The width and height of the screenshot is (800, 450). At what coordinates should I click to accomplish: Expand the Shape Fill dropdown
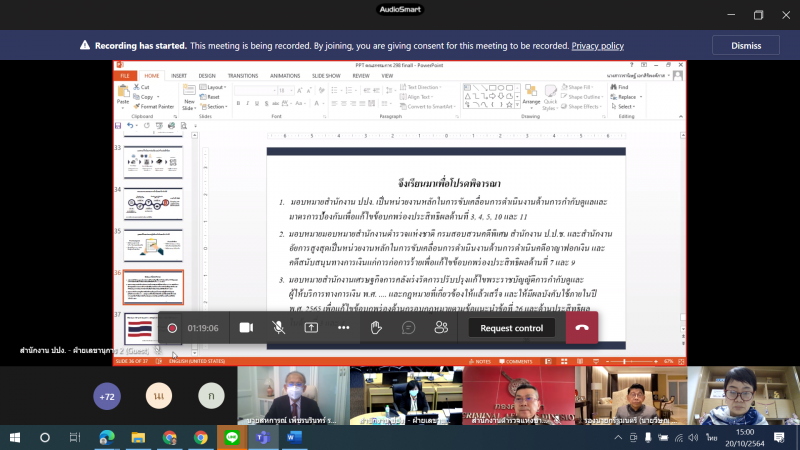(x=578, y=87)
